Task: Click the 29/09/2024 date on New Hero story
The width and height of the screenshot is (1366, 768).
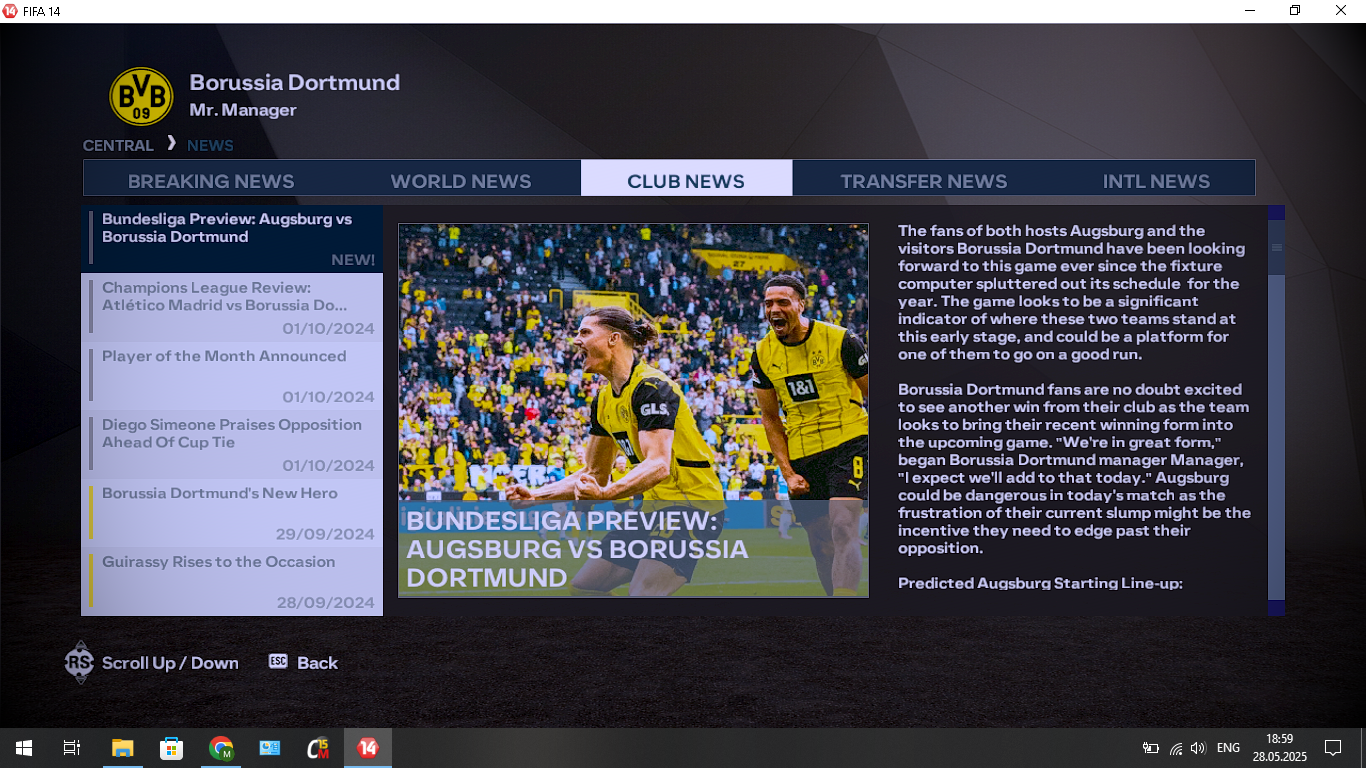Action: (325, 534)
